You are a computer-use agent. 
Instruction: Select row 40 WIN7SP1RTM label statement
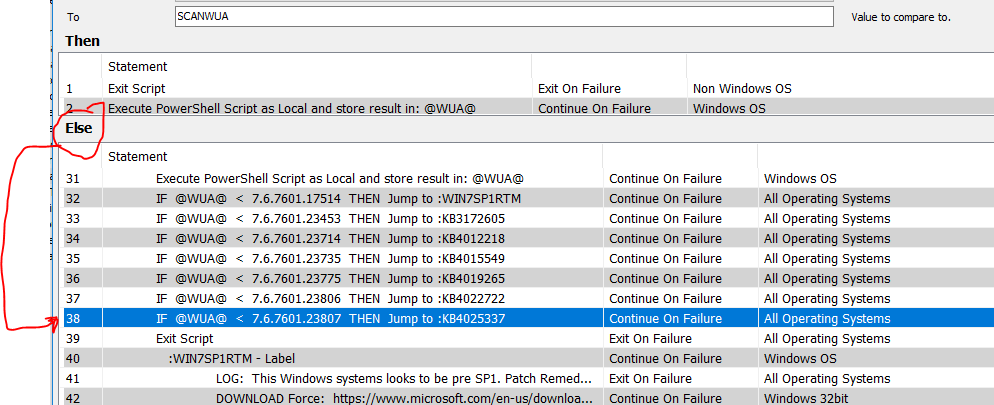231,358
